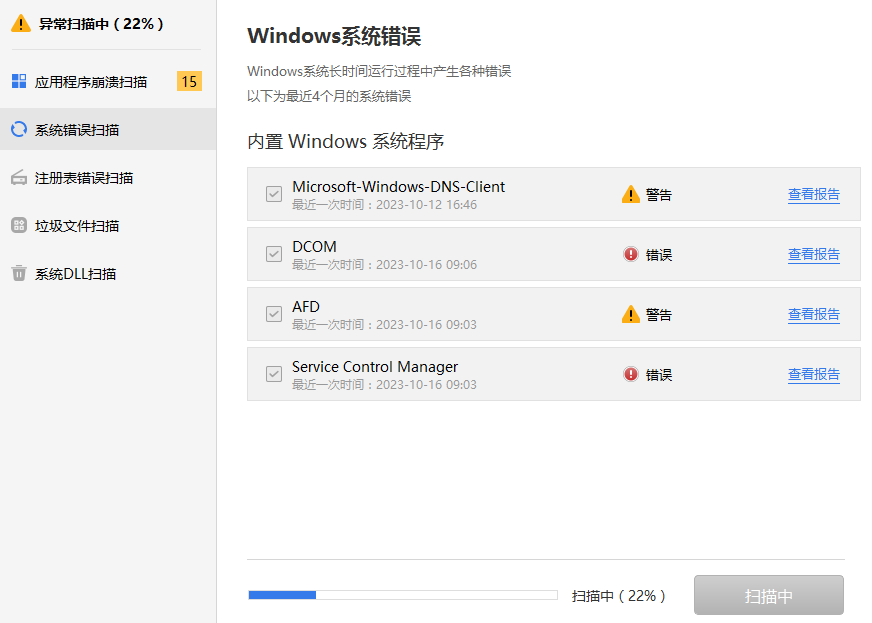Toggle the Service Control Manager checkbox
The height and width of the screenshot is (623, 872).
273,374
